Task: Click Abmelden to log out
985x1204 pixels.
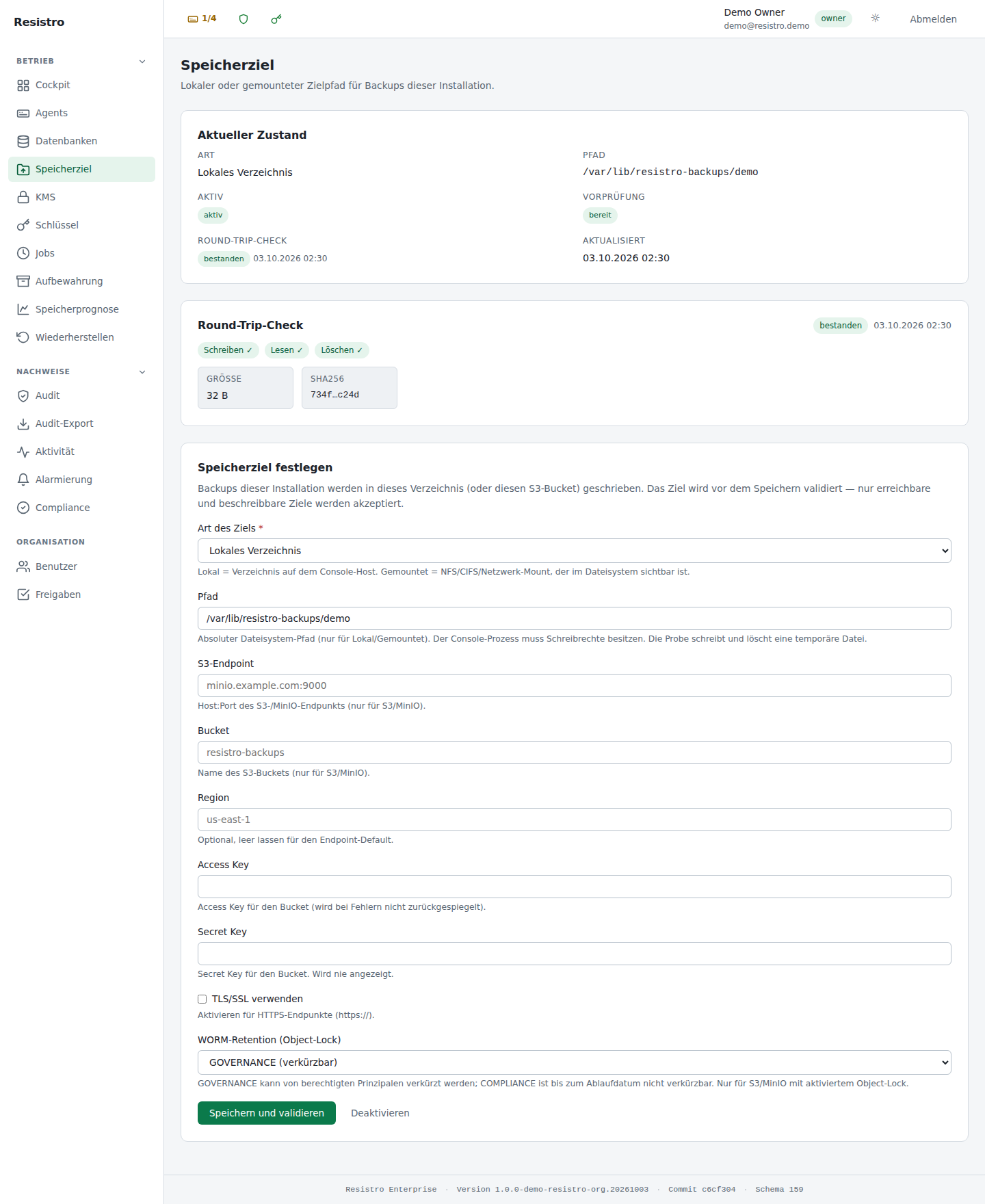Action: coord(933,19)
